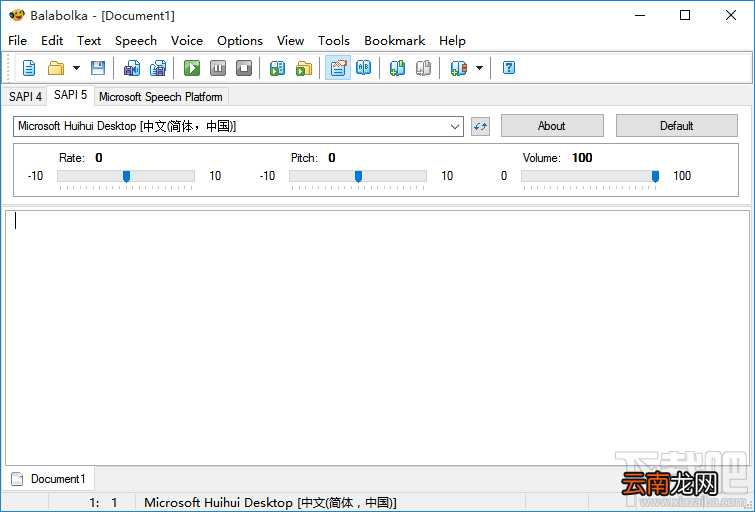Click the Save Audio File icon

point(131,68)
